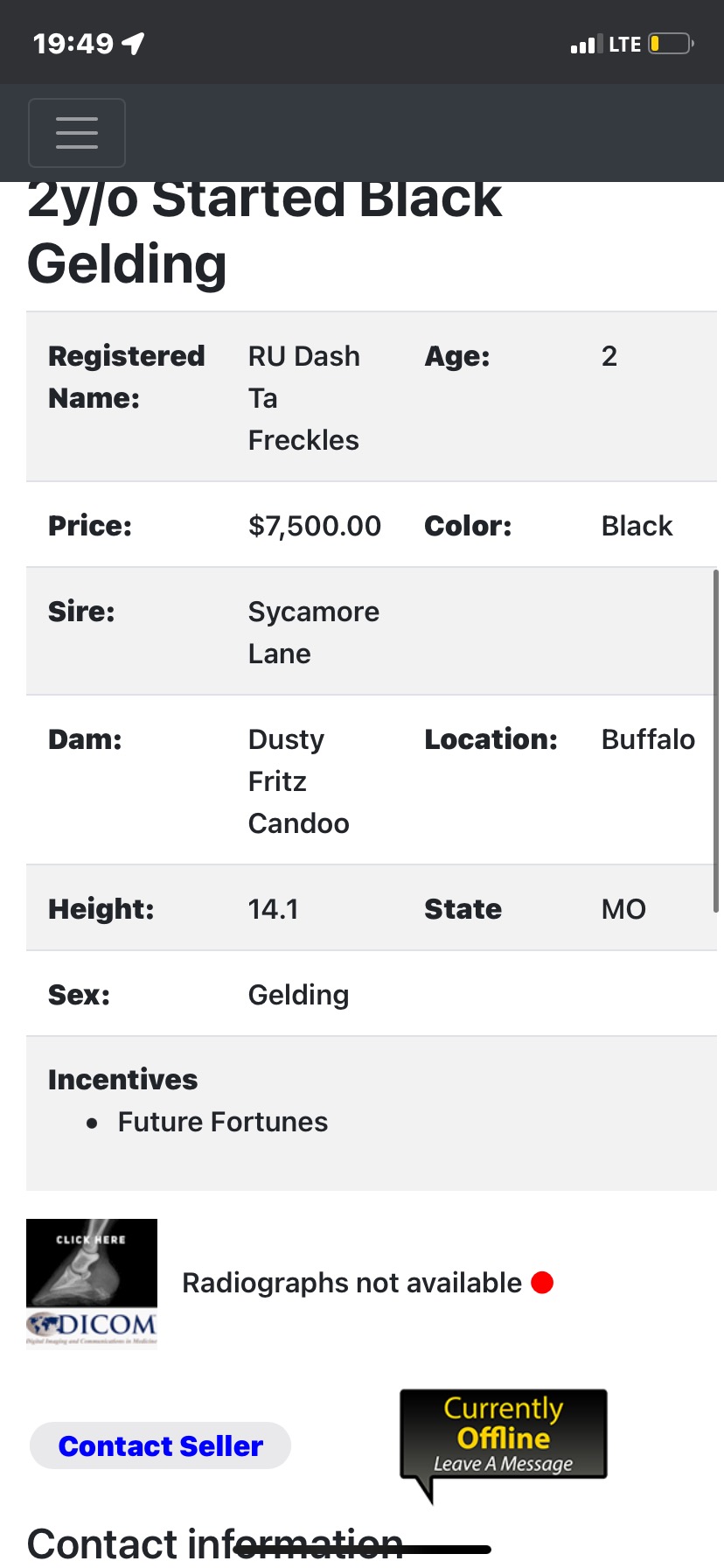Tap the cellular signal bars icon
Viewport: 724px width, 1568px height.
[x=586, y=44]
